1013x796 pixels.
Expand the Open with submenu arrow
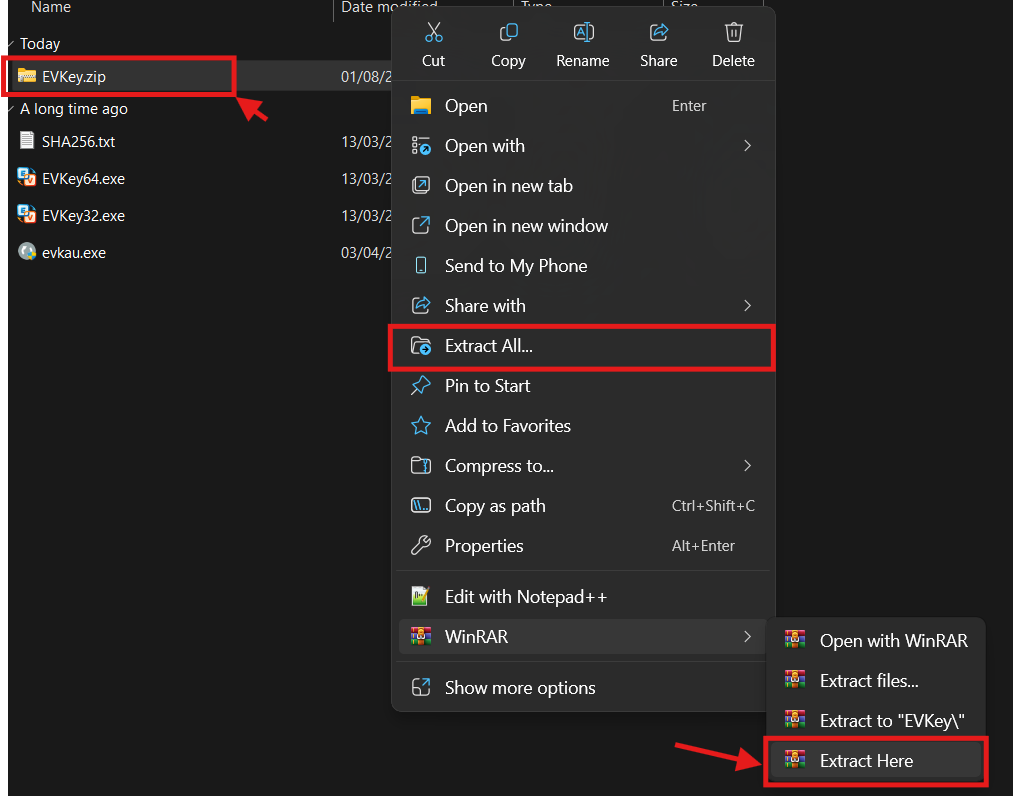click(x=747, y=146)
